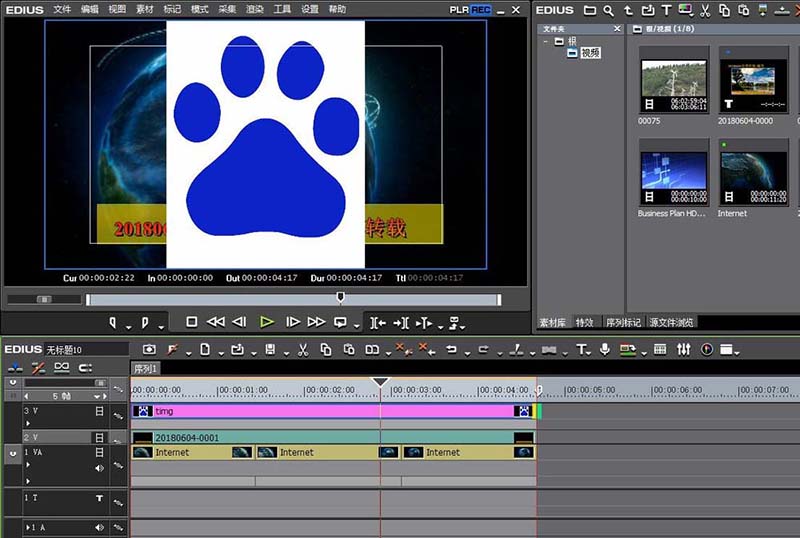This screenshot has height=538, width=800.
Task: Redo the action in timeline toolbar
Action: coord(484,349)
